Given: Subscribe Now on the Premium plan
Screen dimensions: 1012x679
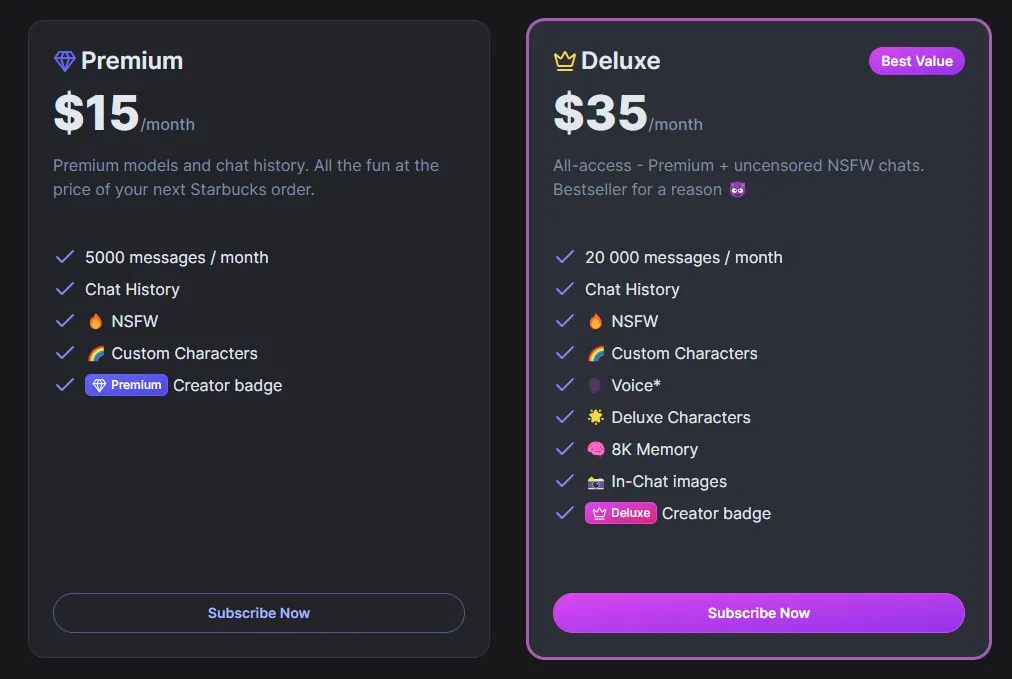Looking at the screenshot, I should 258,613.
